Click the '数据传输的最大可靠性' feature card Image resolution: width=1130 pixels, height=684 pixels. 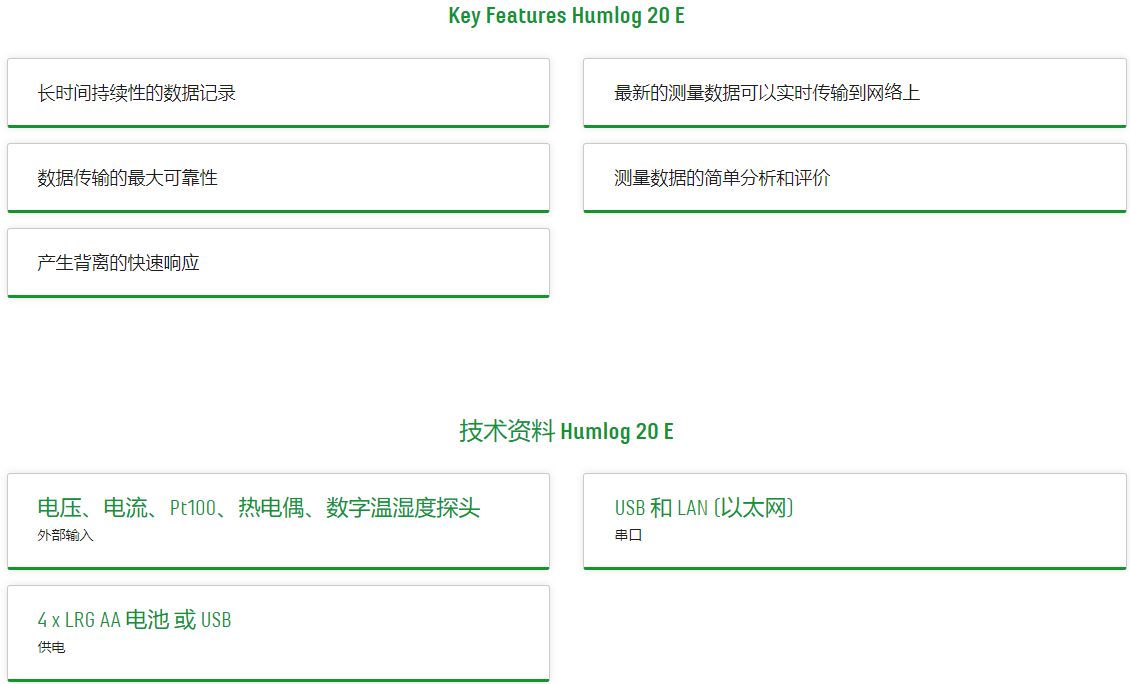click(x=278, y=178)
